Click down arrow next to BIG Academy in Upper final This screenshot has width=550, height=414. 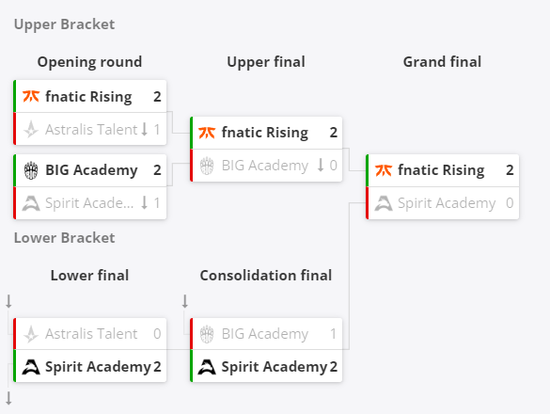click(x=320, y=165)
